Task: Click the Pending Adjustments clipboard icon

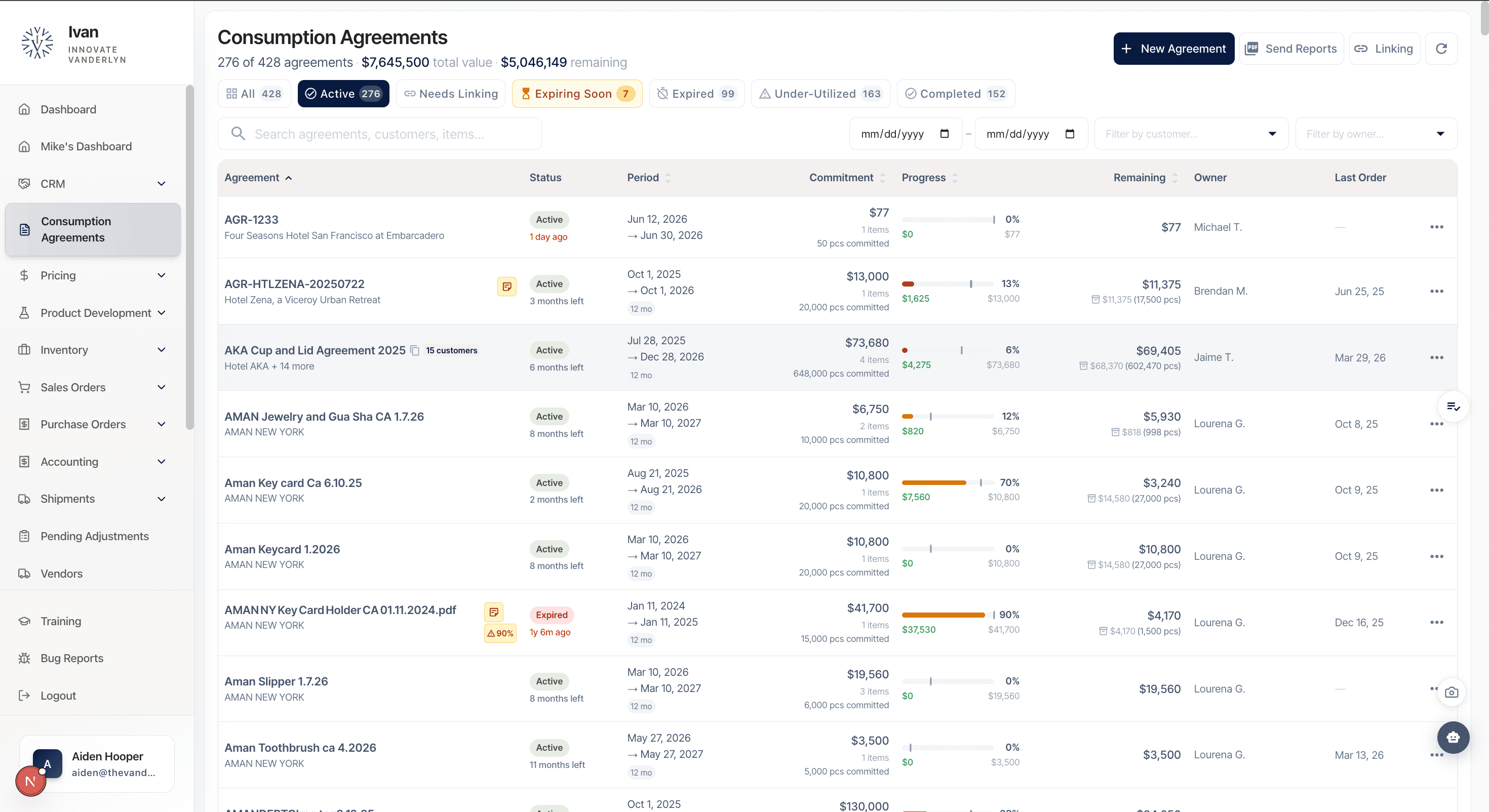Action: click(x=24, y=536)
